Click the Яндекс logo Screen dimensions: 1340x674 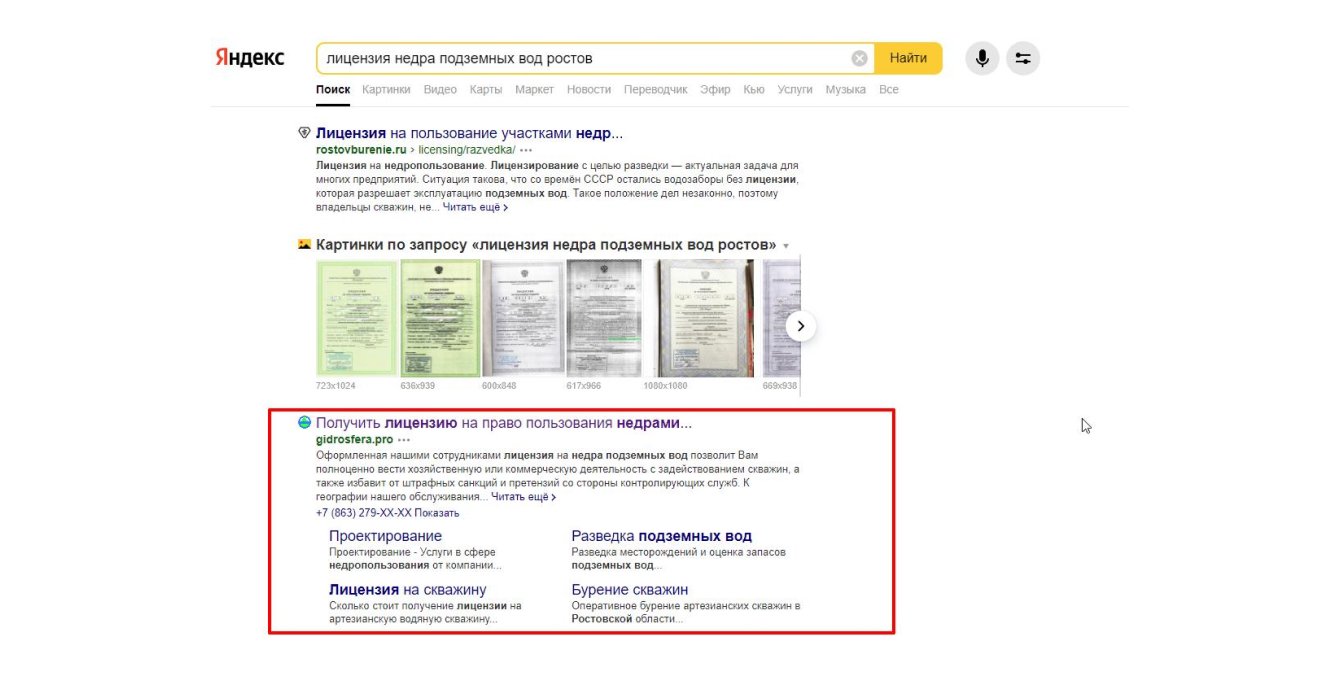[x=249, y=58]
